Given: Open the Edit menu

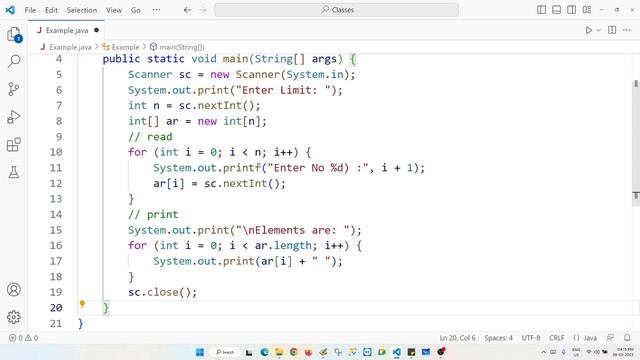Looking at the screenshot, I should tap(51, 10).
